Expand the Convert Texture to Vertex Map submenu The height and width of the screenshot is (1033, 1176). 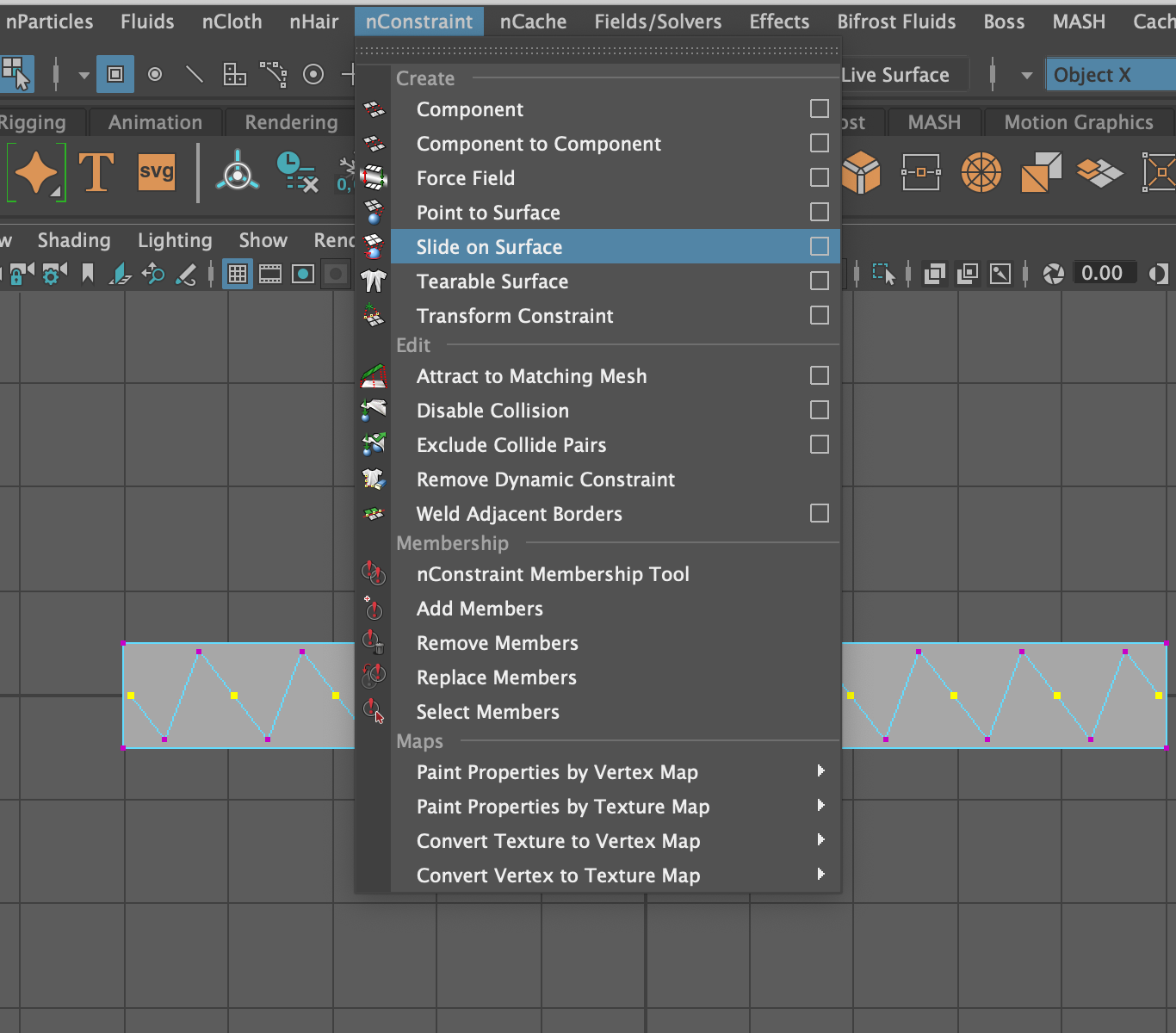click(820, 840)
